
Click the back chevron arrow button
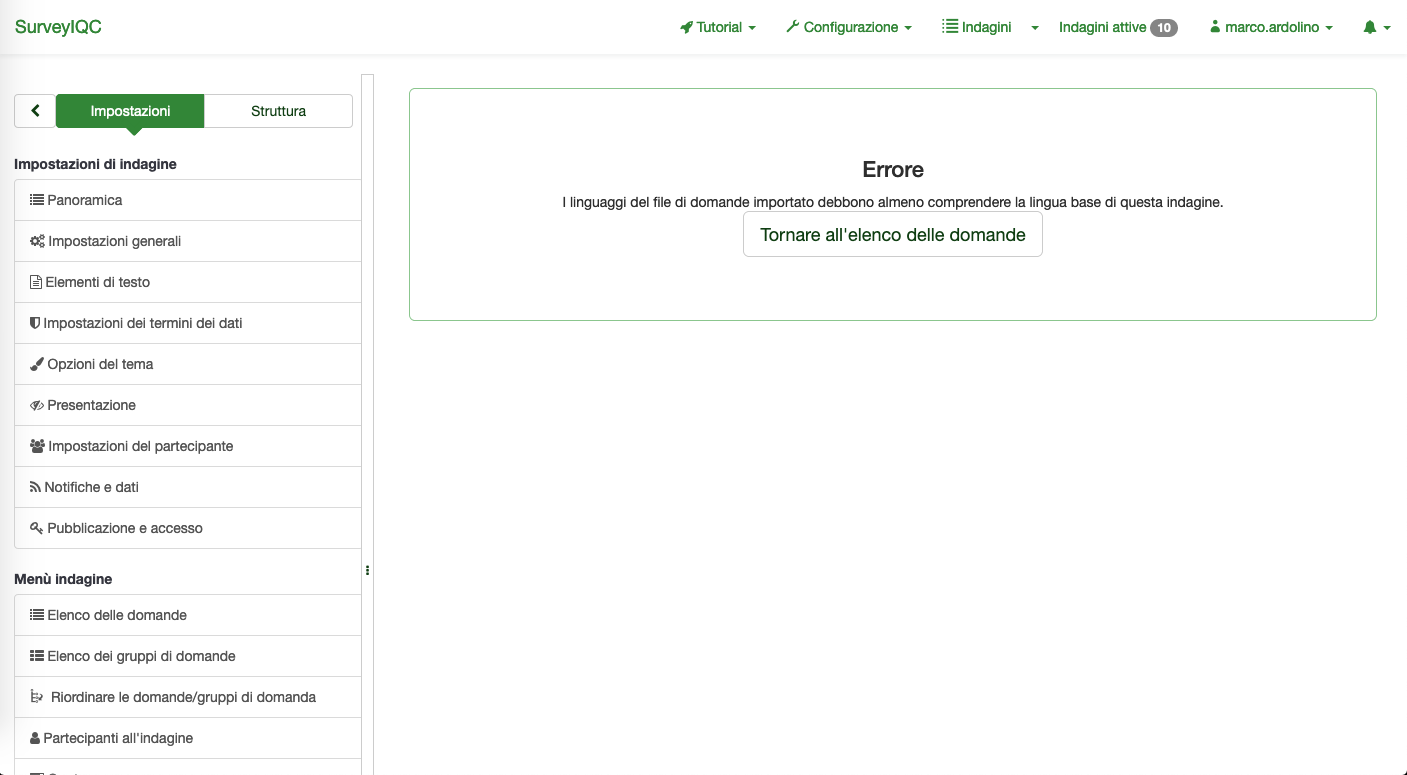35,111
